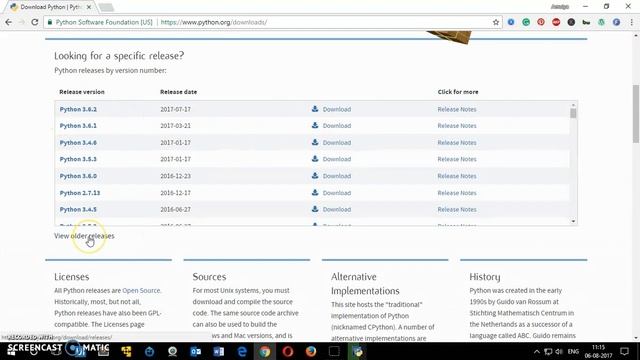Open Firefox from the taskbar

tap(311, 351)
